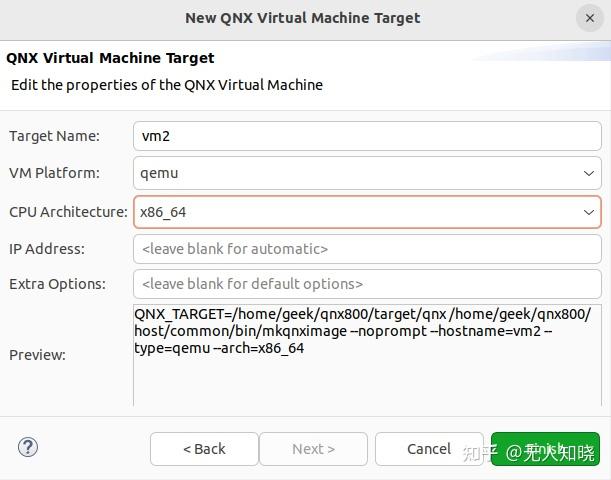Click into the IP Address input field

pos(366,249)
